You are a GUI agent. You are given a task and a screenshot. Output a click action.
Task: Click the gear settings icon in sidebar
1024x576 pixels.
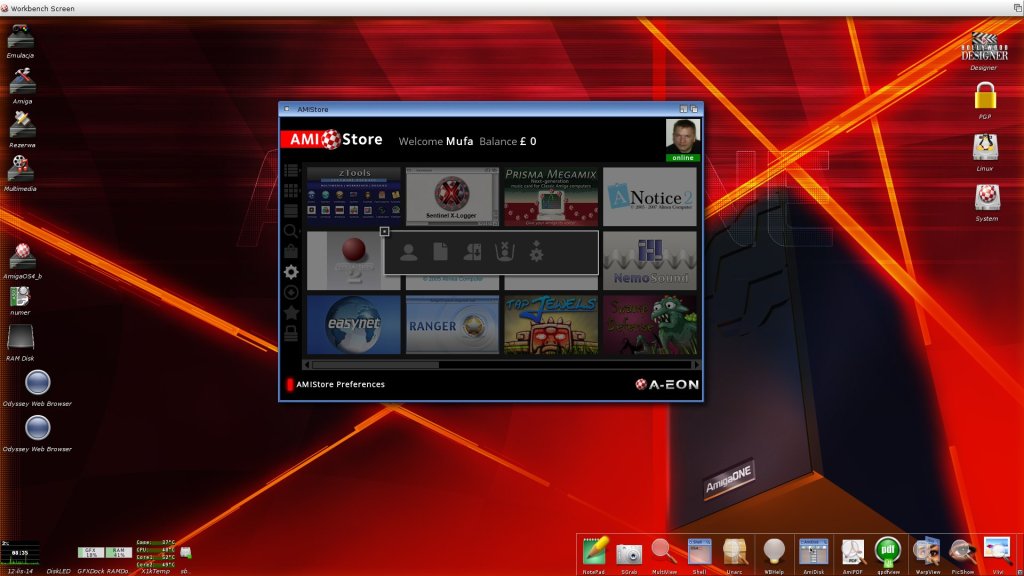291,272
